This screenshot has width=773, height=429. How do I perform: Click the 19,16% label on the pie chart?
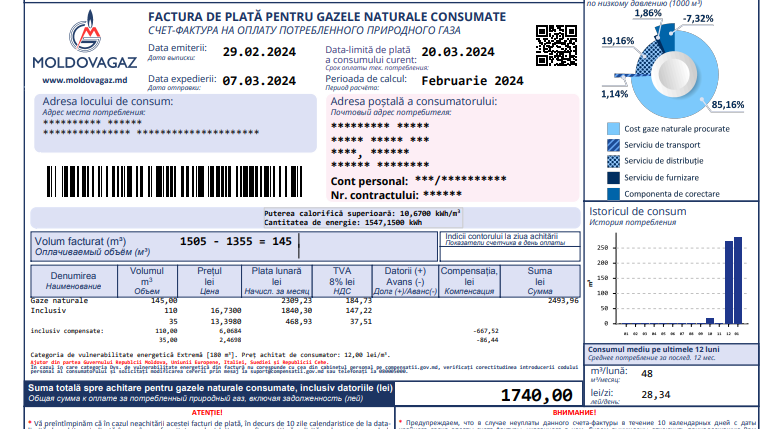point(618,40)
